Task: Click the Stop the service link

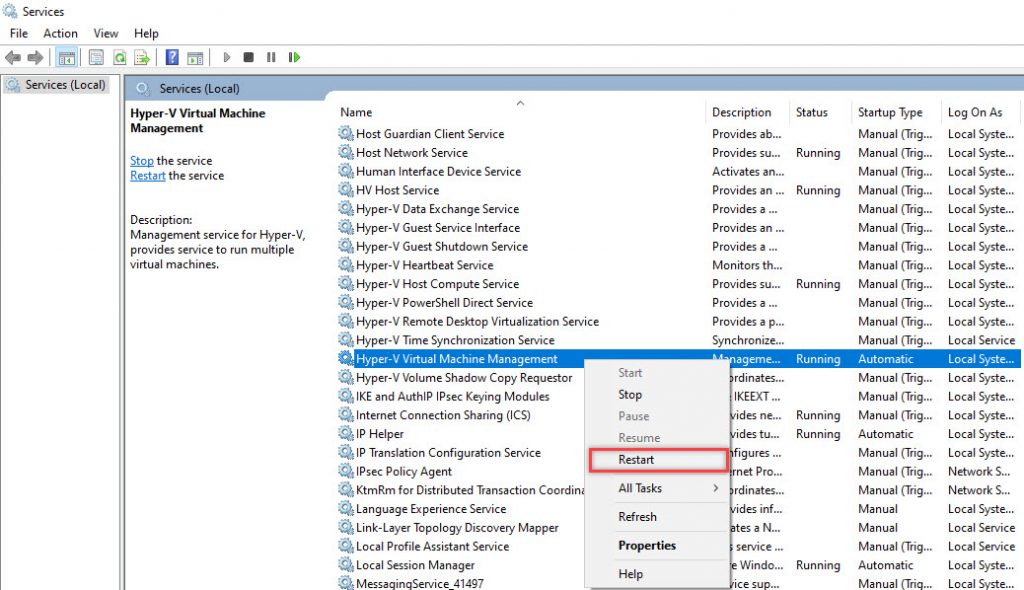Action: 142,161
